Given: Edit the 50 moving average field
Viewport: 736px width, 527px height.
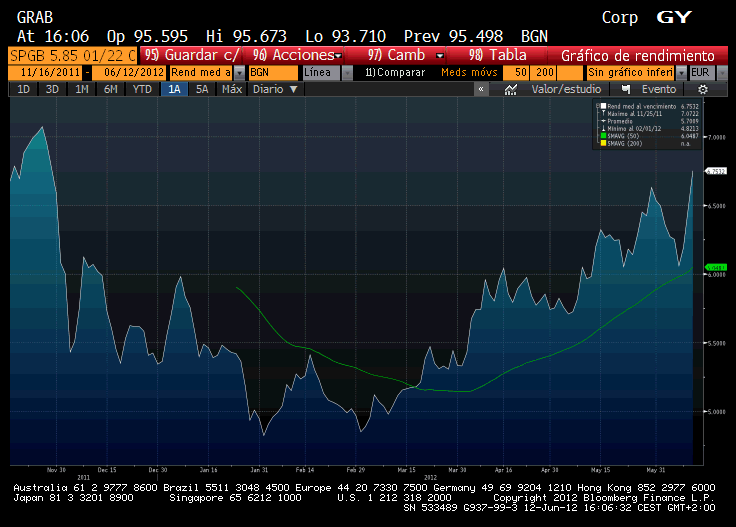Looking at the screenshot, I should click(516, 72).
